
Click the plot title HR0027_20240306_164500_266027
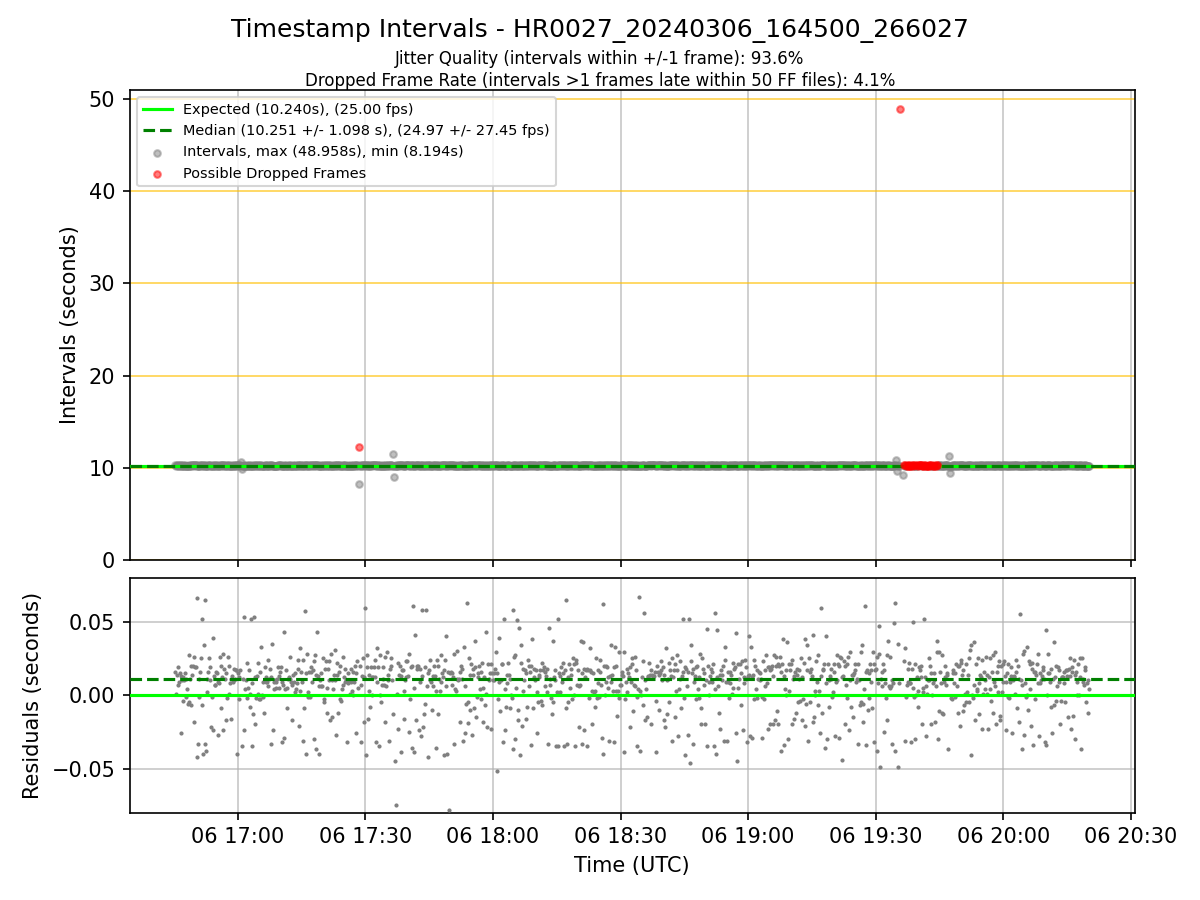(599, 29)
